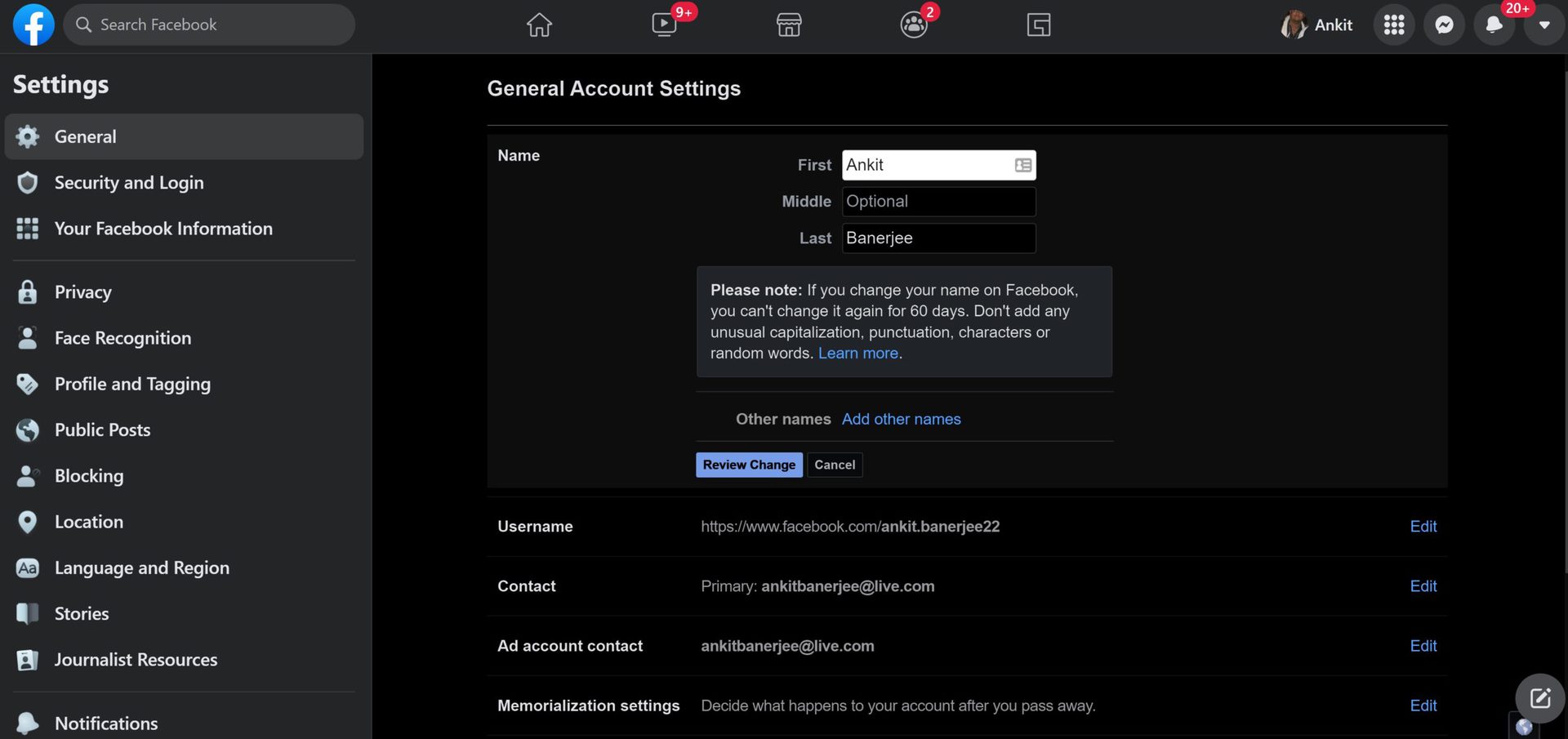The height and width of the screenshot is (739, 1568).
Task: Open the Marketplace icon
Action: click(x=789, y=24)
